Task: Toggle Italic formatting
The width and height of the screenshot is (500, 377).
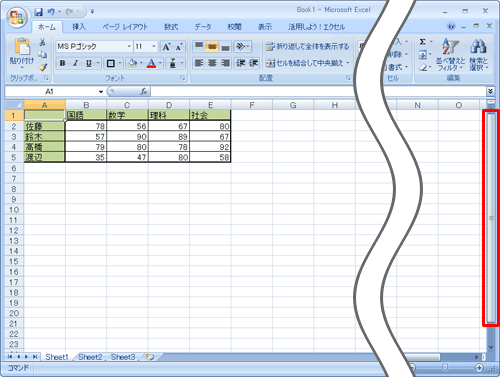Action: [76, 63]
